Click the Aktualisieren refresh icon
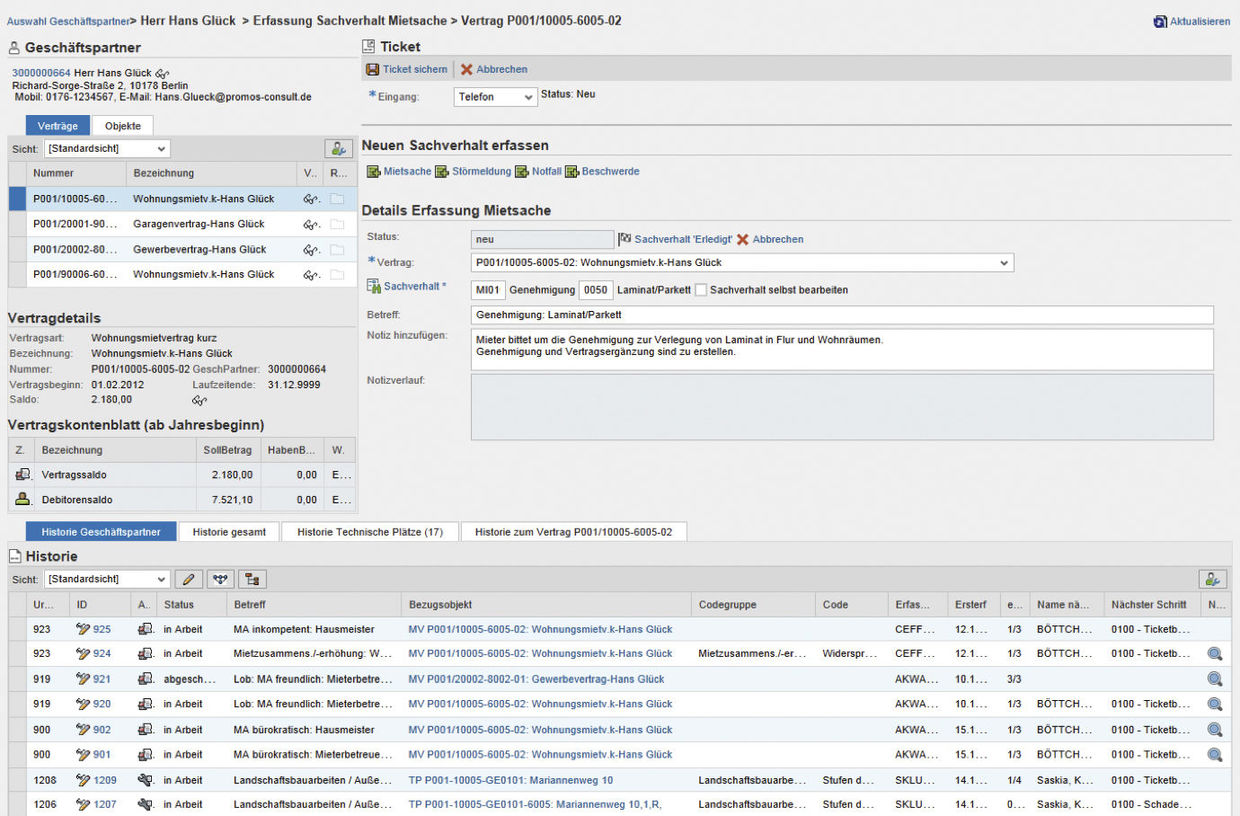This screenshot has width=1240, height=816. click(x=1160, y=21)
